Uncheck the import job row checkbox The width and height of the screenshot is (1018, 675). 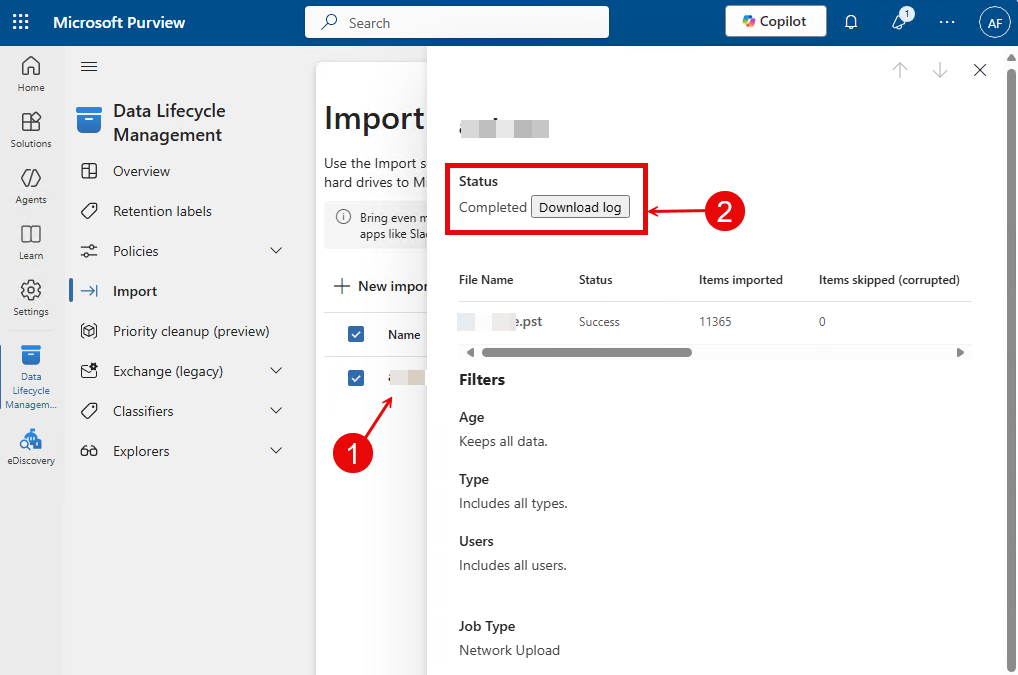tap(356, 378)
